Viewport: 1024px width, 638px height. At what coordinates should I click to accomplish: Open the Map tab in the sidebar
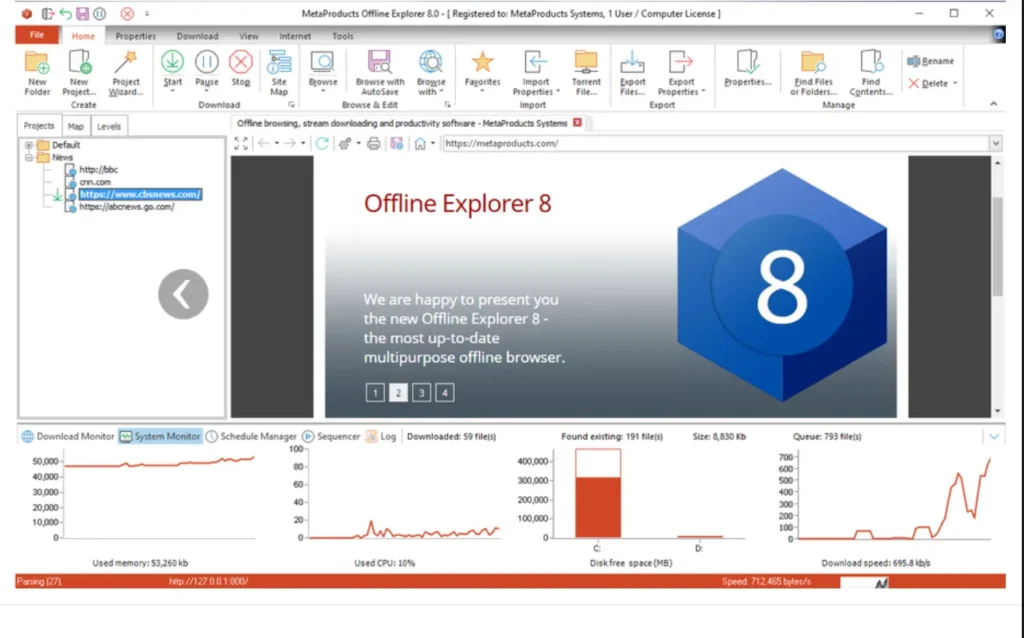click(x=76, y=125)
